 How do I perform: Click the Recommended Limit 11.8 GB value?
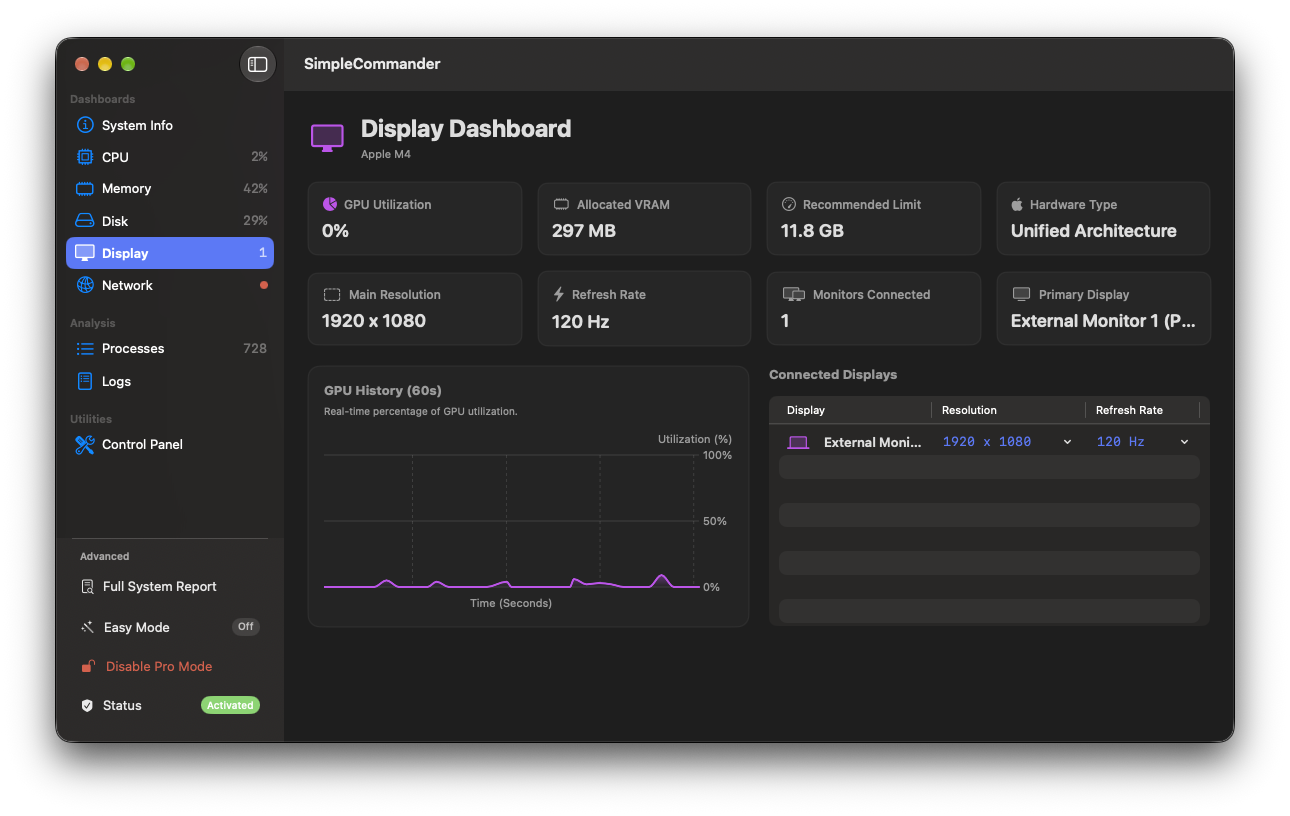[x=812, y=231]
